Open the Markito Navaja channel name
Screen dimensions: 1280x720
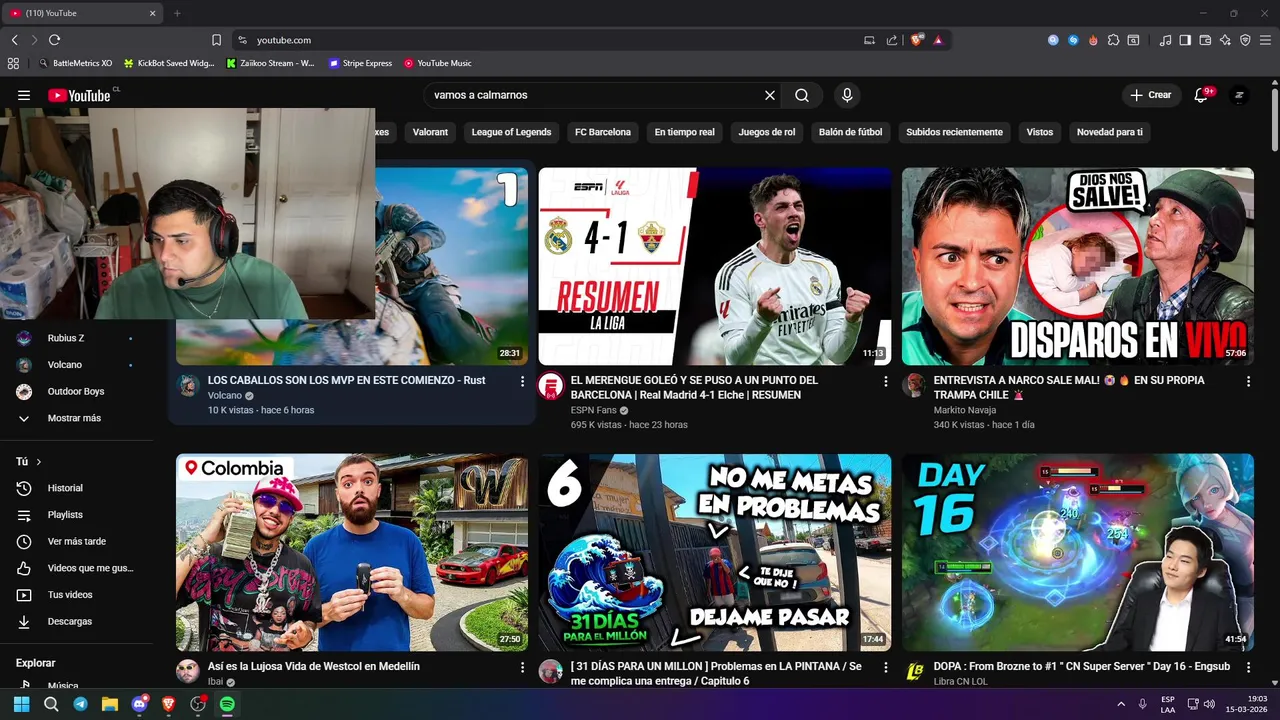(965, 410)
